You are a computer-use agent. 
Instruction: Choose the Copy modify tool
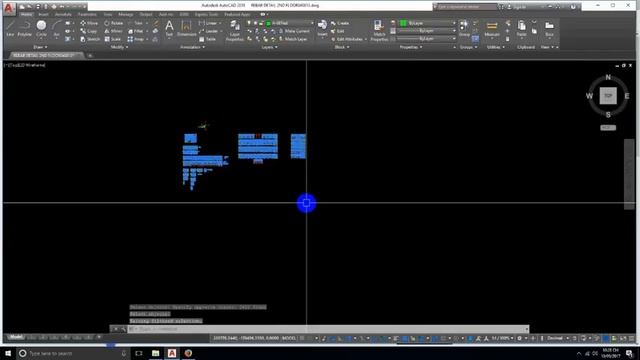[89, 31]
